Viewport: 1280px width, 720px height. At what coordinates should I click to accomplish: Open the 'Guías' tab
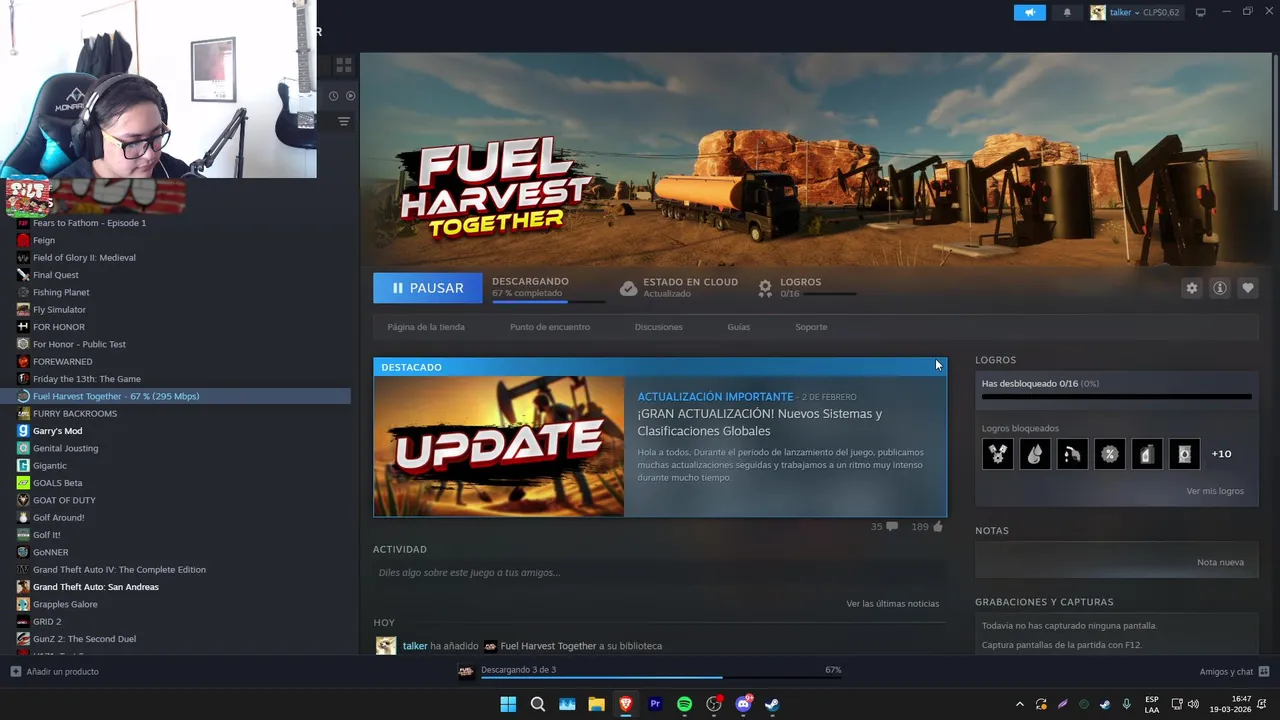coord(738,327)
